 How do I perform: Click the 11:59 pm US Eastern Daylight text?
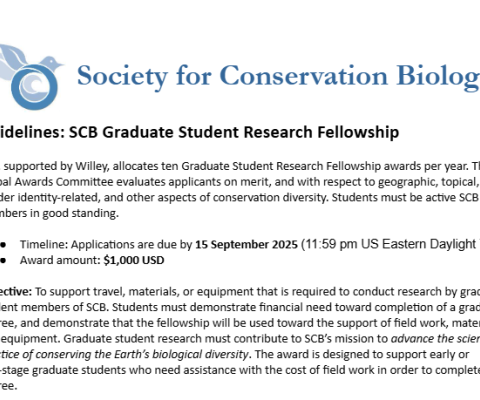click(x=391, y=244)
